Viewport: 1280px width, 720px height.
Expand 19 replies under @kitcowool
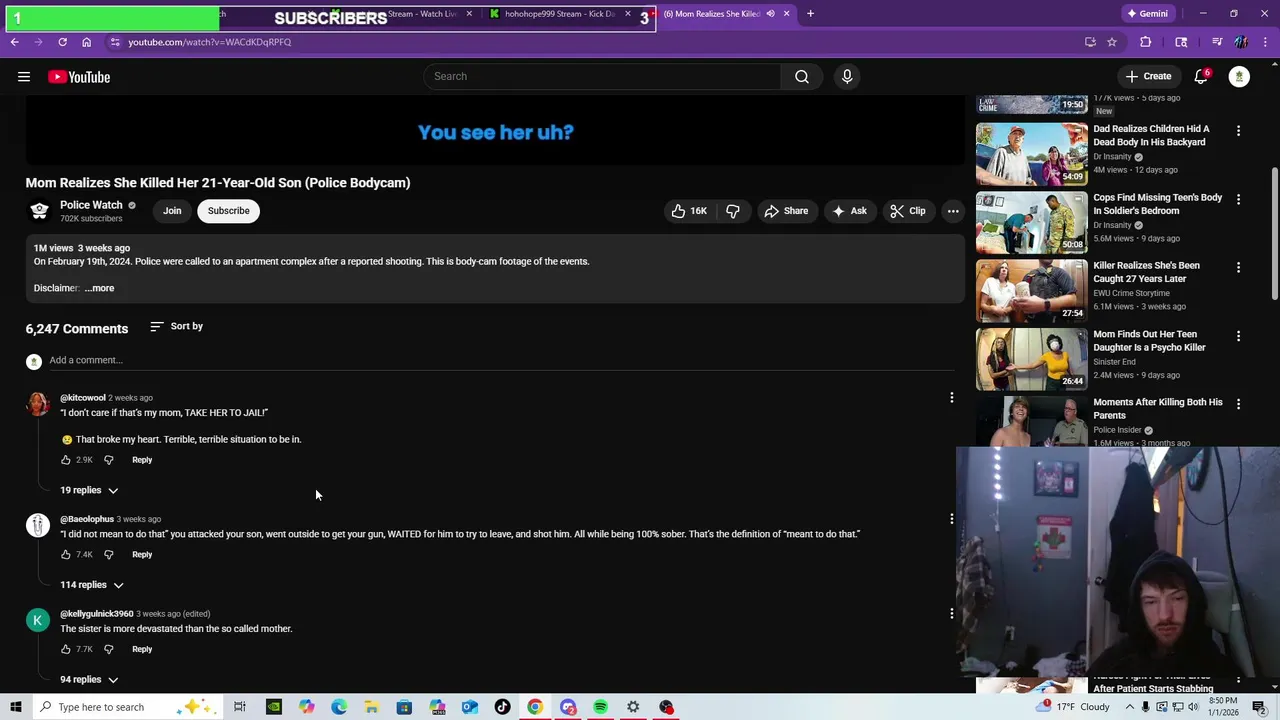click(89, 491)
